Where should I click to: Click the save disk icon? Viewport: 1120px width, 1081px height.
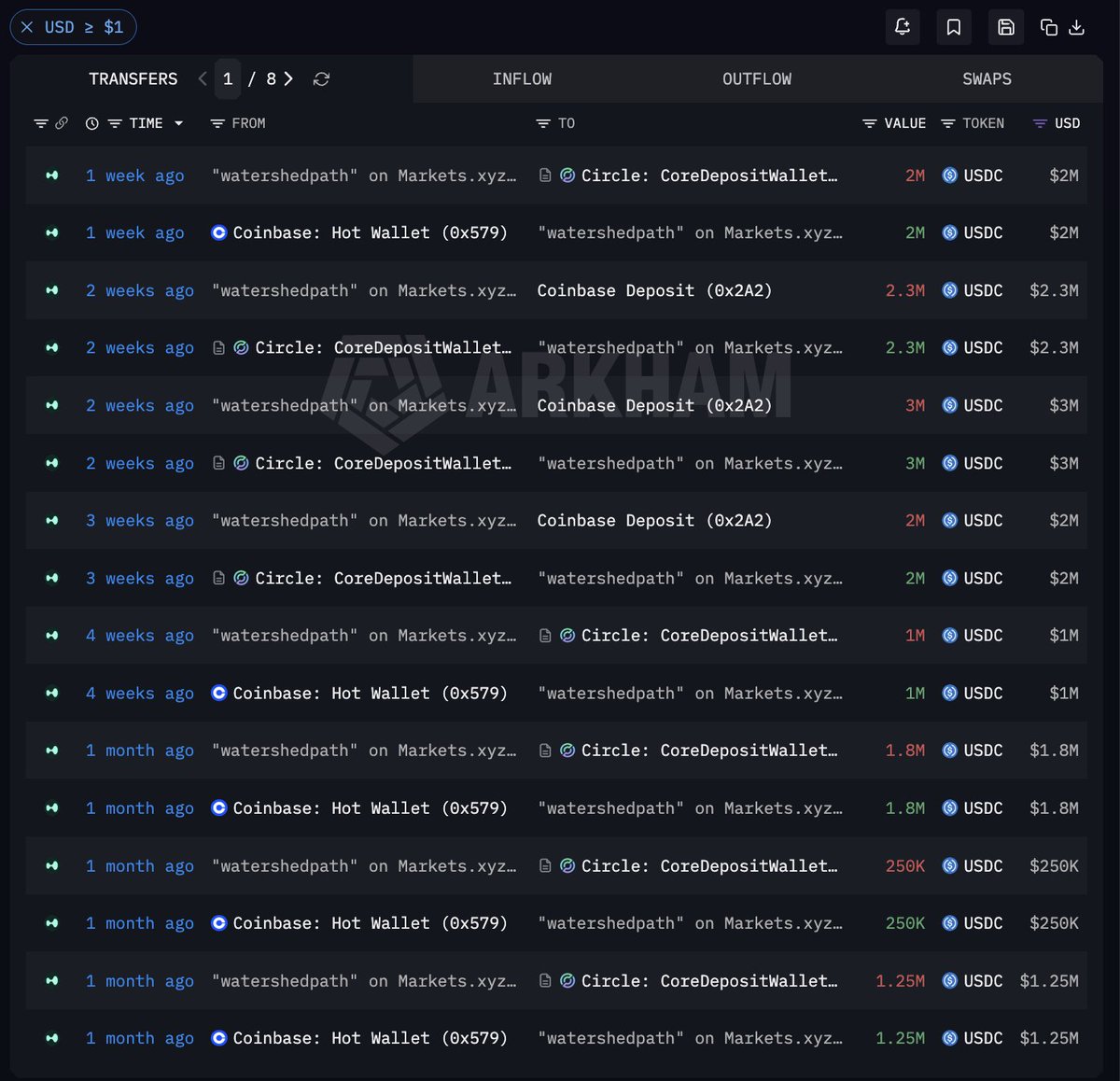[1006, 27]
